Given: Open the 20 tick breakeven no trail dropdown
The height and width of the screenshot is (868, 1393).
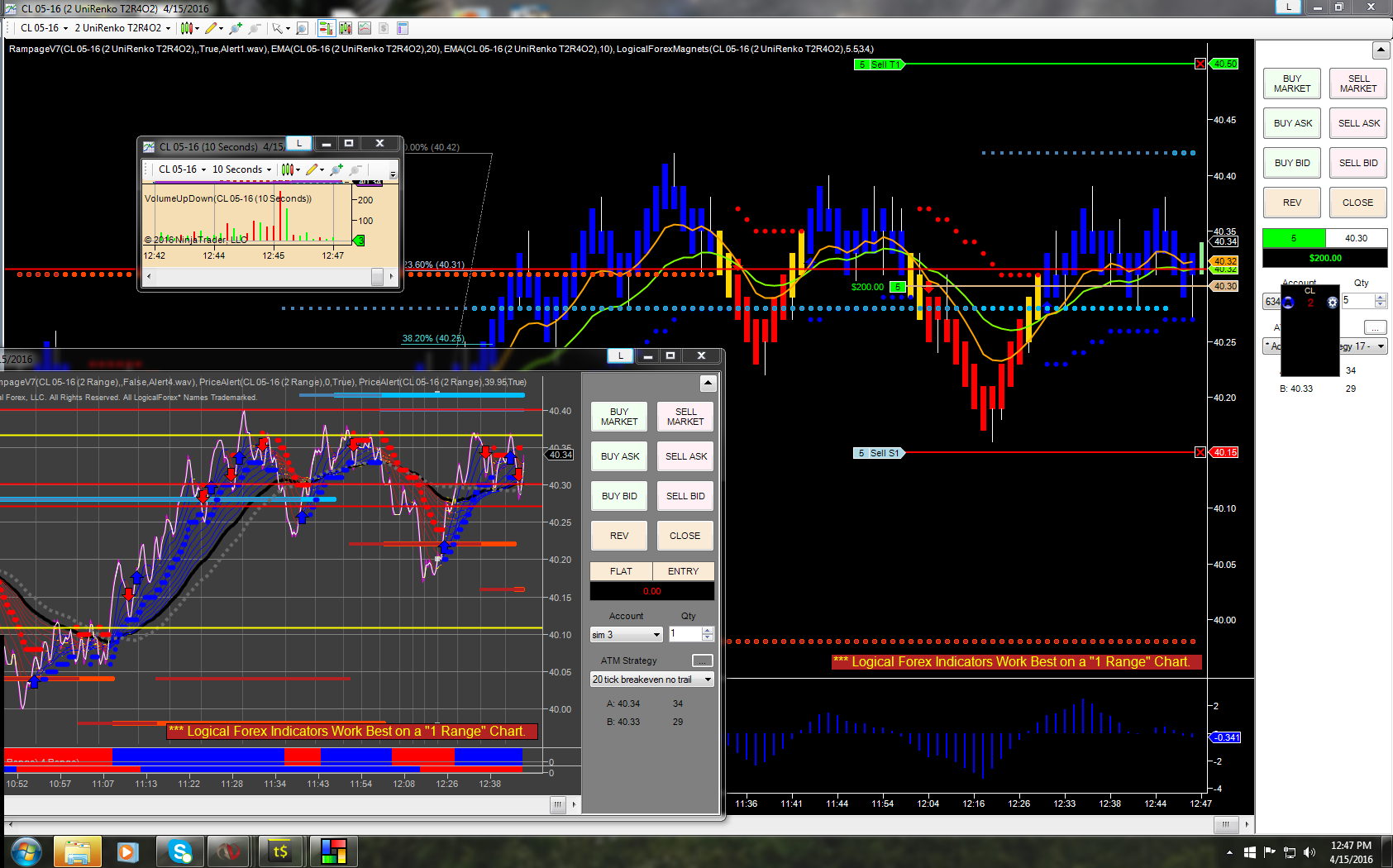Looking at the screenshot, I should click(x=652, y=680).
